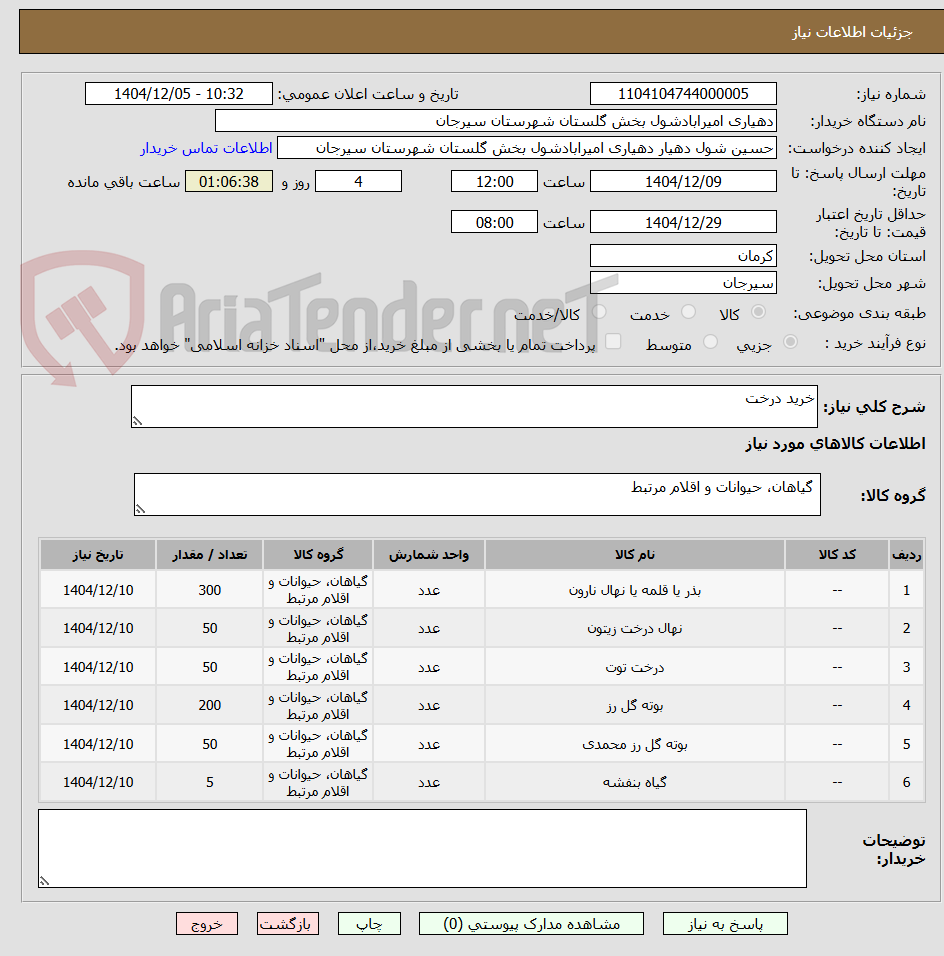Select the خدمت radio button
944x956 pixels.
(x=688, y=312)
